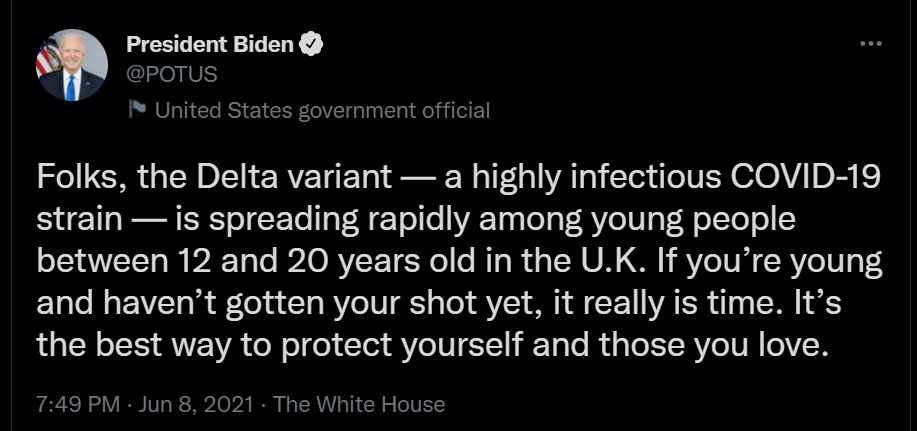The height and width of the screenshot is (431, 917).
Task: Visit the @POTUS handle link
Action: 172,74
